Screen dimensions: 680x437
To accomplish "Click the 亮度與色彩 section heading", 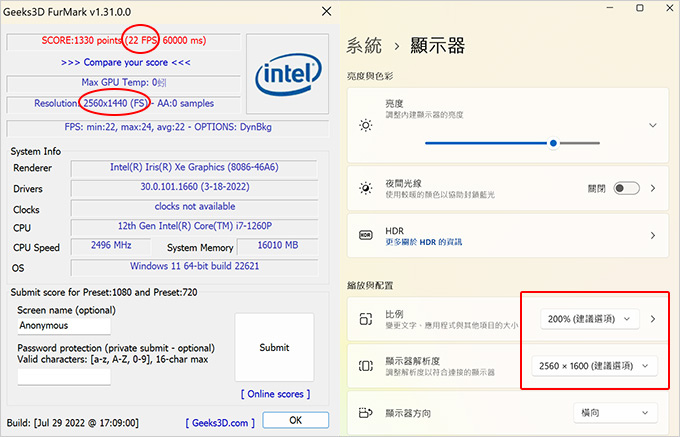I will (370, 76).
